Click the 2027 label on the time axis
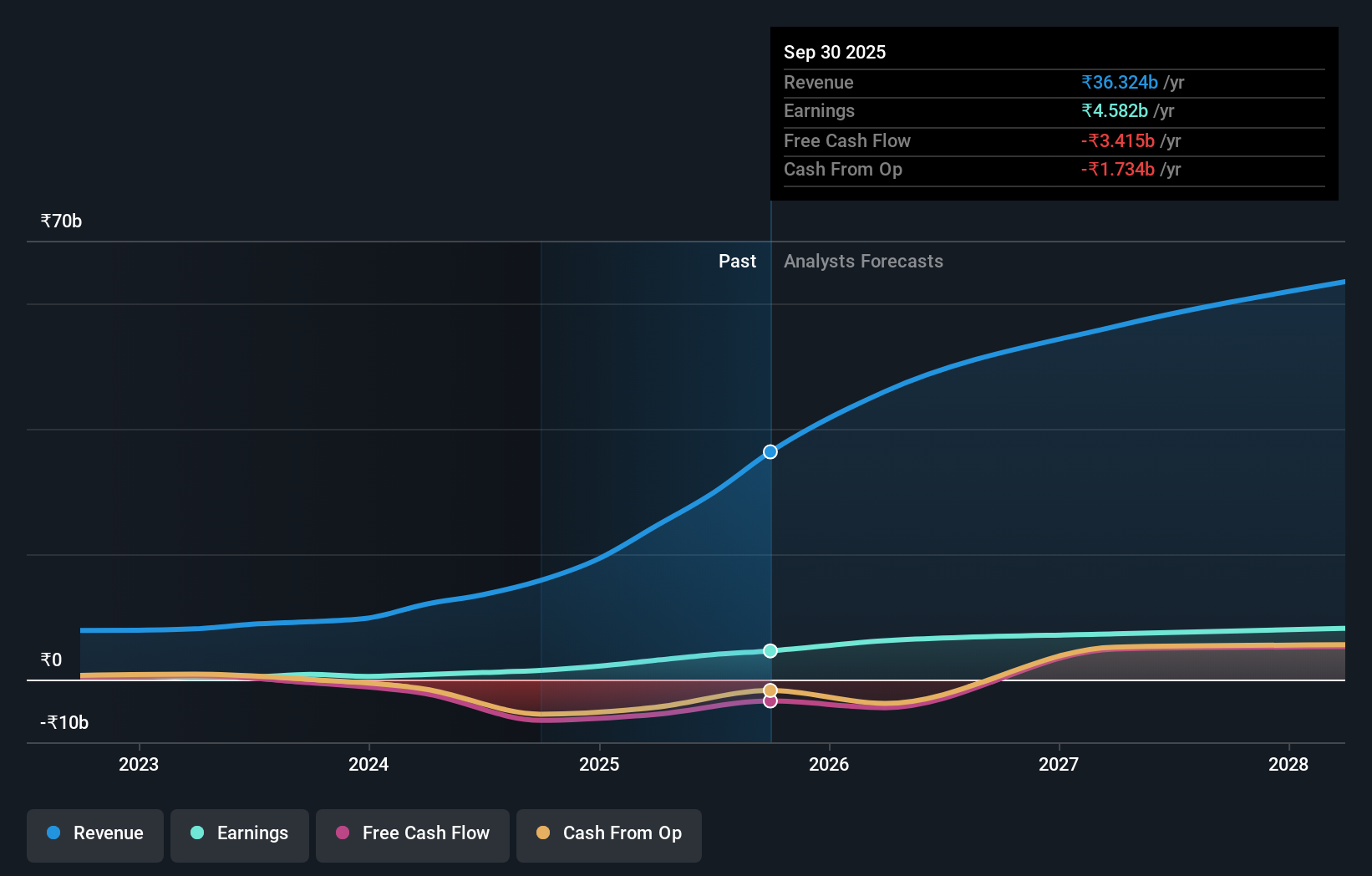Viewport: 1372px width, 876px height. point(1059,764)
